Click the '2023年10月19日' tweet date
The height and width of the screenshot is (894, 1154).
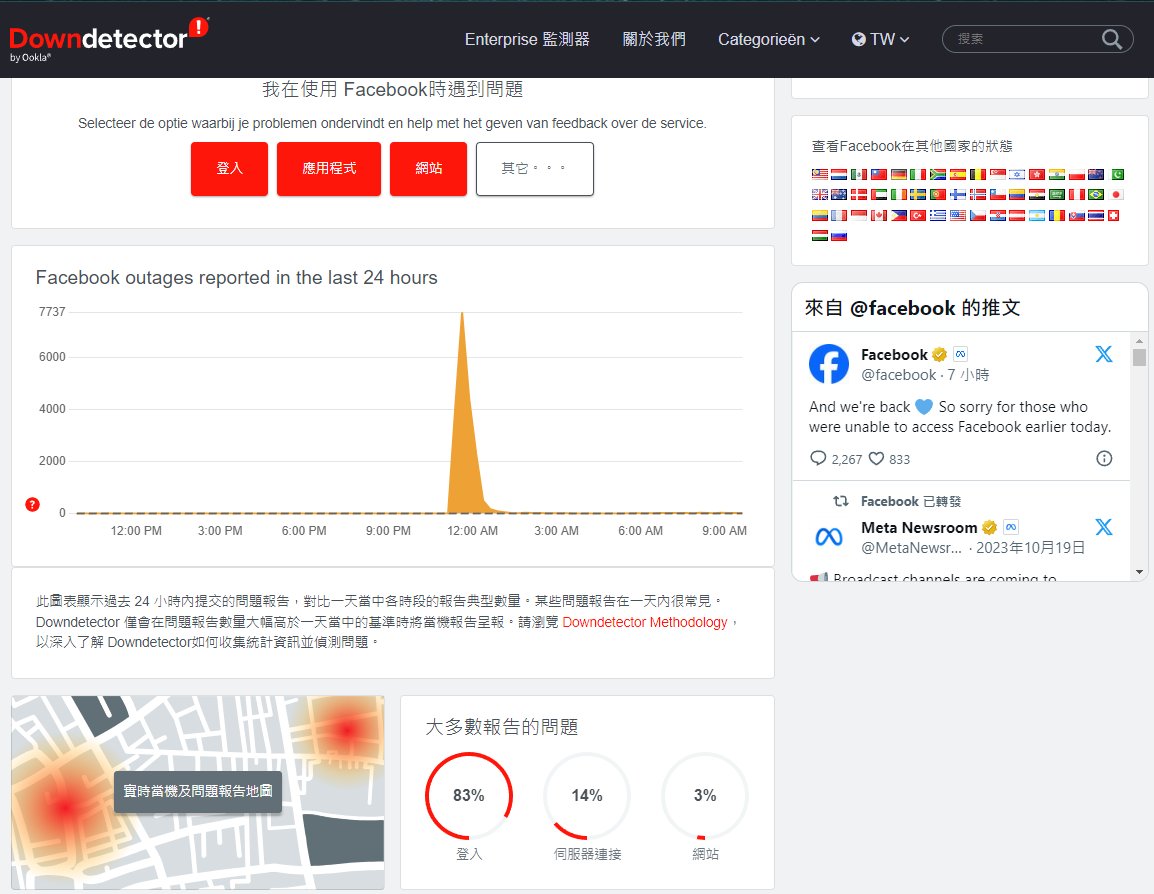click(1030, 547)
